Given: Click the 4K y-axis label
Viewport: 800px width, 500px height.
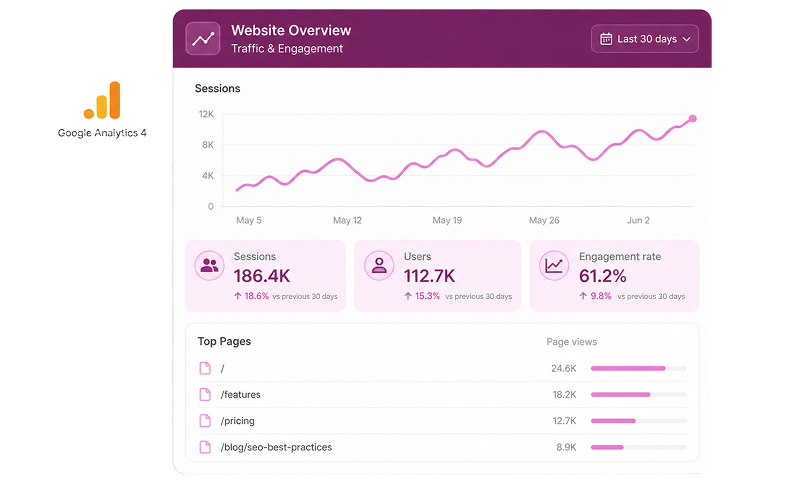Looking at the screenshot, I should tap(208, 176).
